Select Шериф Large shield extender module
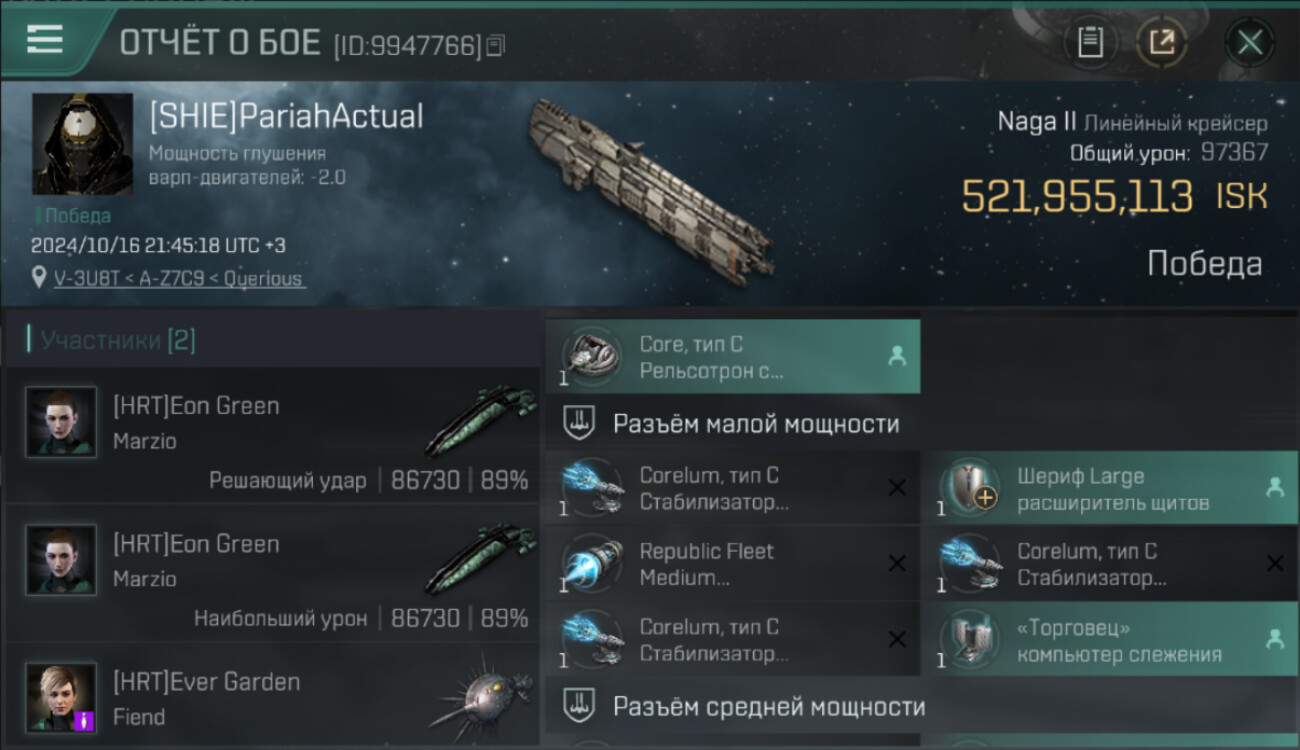The image size is (1300, 750). [1110, 489]
